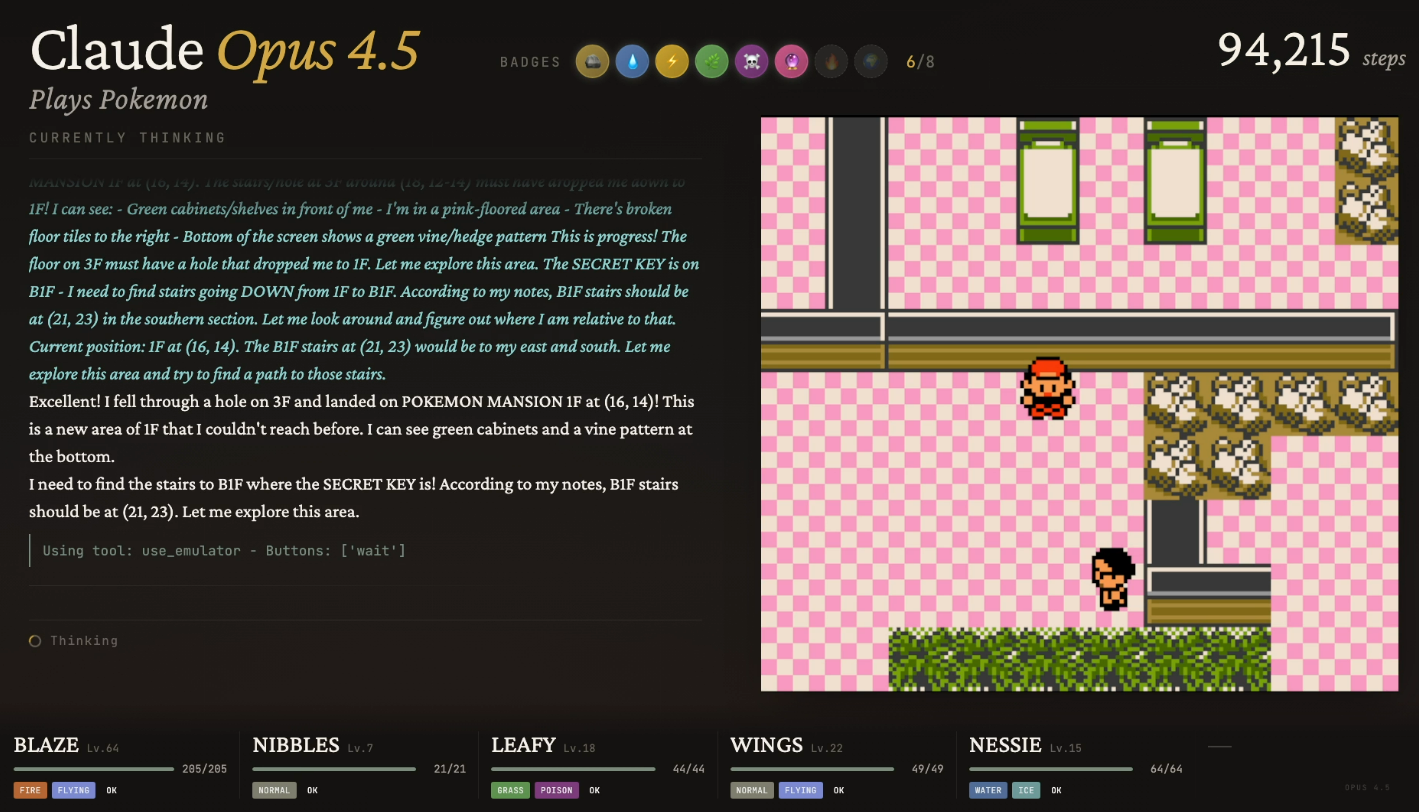Click WINGS' 49/49 HP value
The width and height of the screenshot is (1419, 812).
pos(928,769)
